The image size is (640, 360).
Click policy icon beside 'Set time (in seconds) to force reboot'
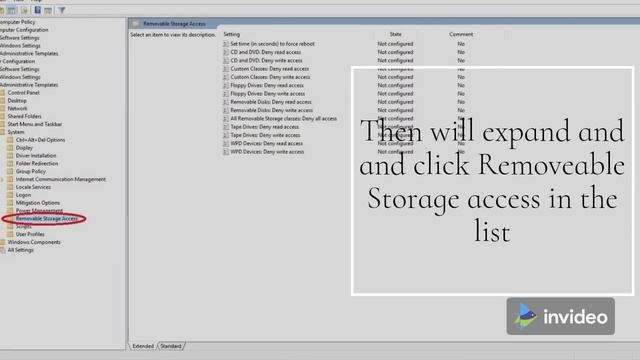click(226, 44)
